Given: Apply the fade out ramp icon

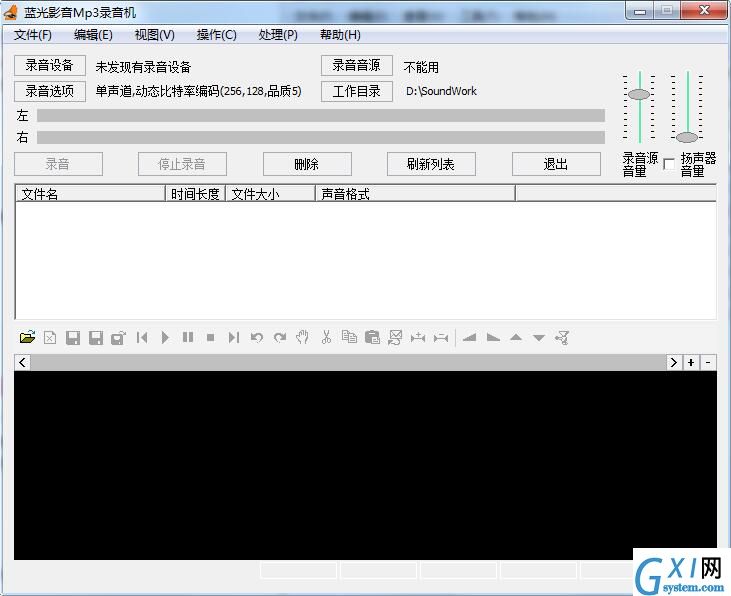Looking at the screenshot, I should [x=493, y=337].
